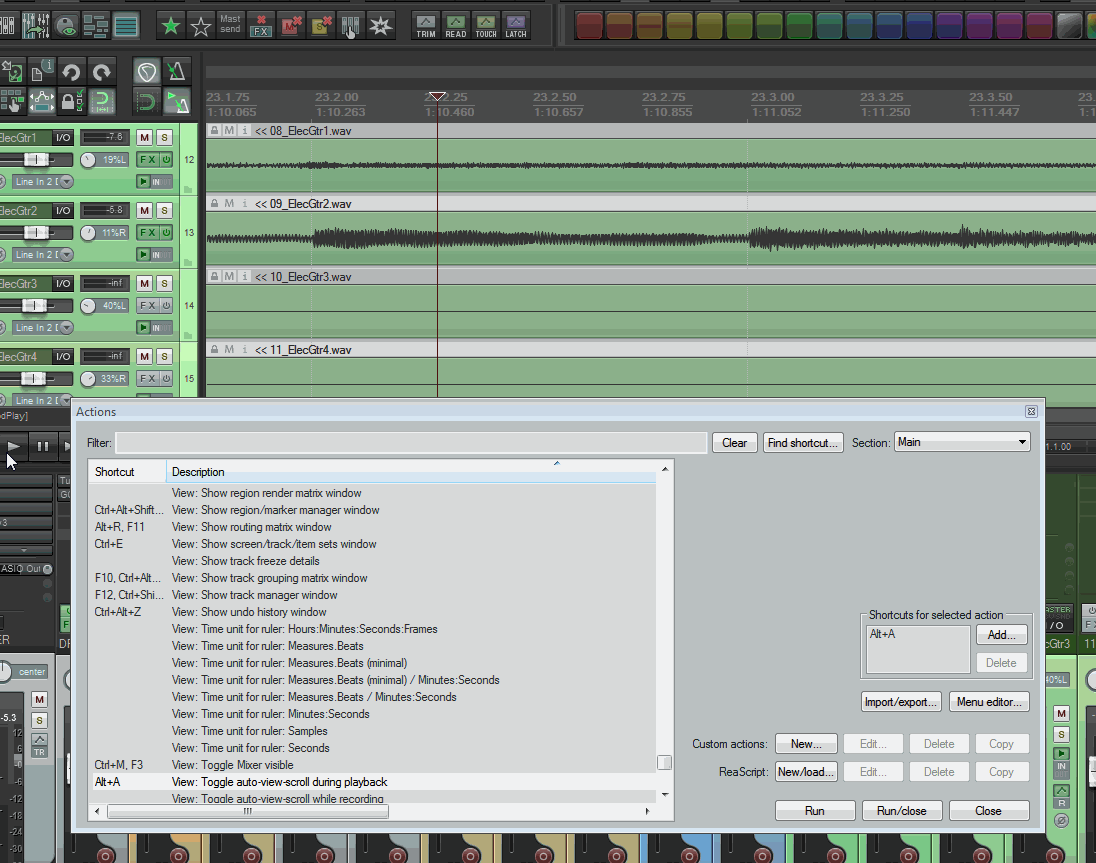1096x863 pixels.
Task: Click the dark magnet grid snap icon
Action: tap(146, 102)
